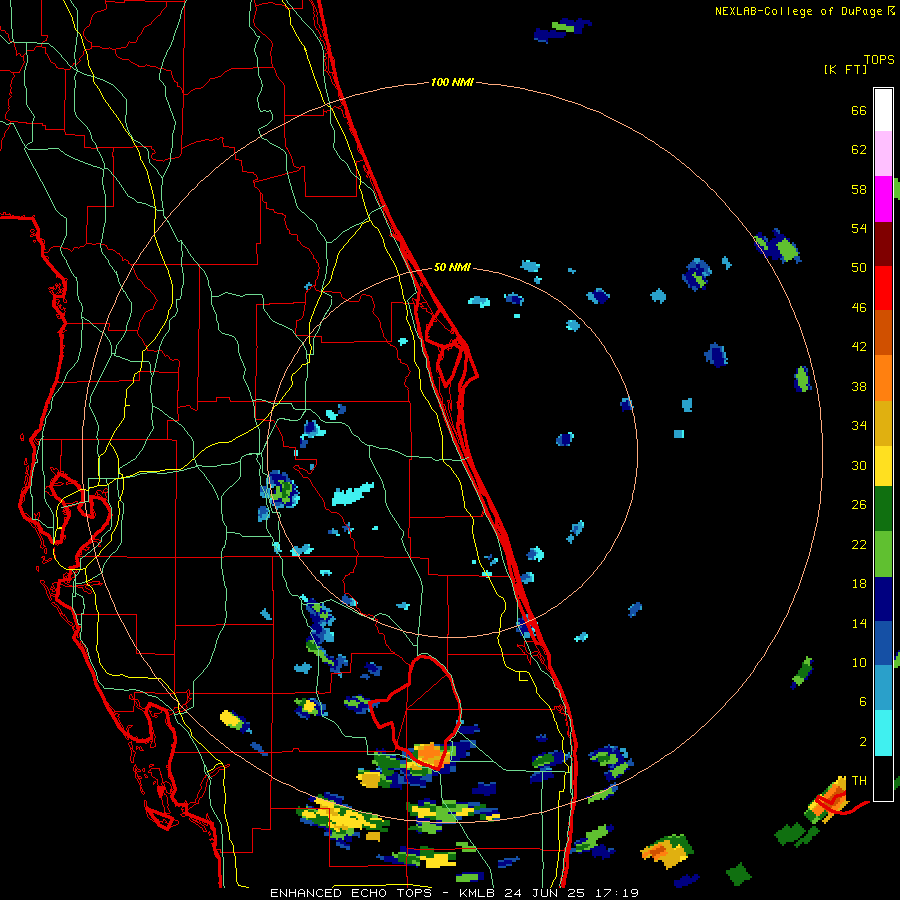Select the dark red legend swatch near 54
Viewport: 900px width, 900px height.
click(883, 244)
